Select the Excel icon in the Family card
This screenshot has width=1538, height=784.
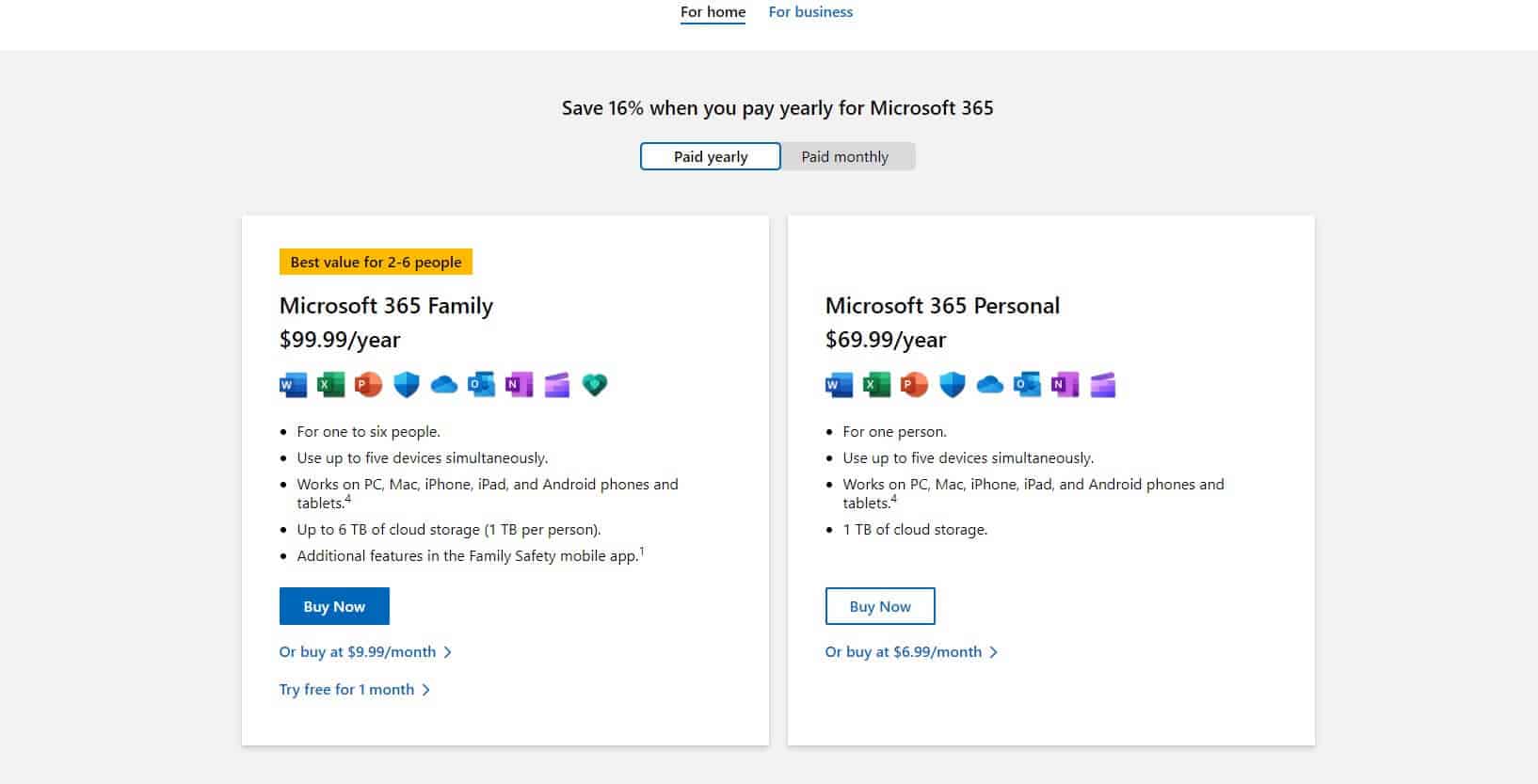[x=330, y=384]
